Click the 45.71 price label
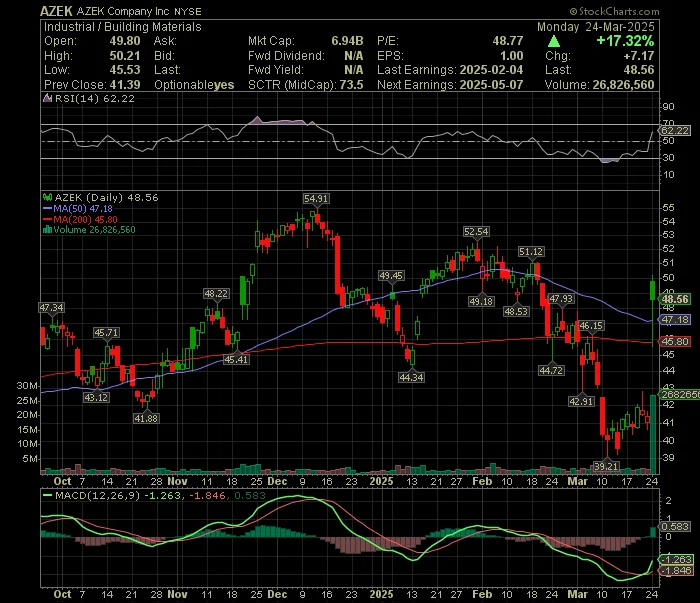This screenshot has width=700, height=603. click(x=106, y=333)
